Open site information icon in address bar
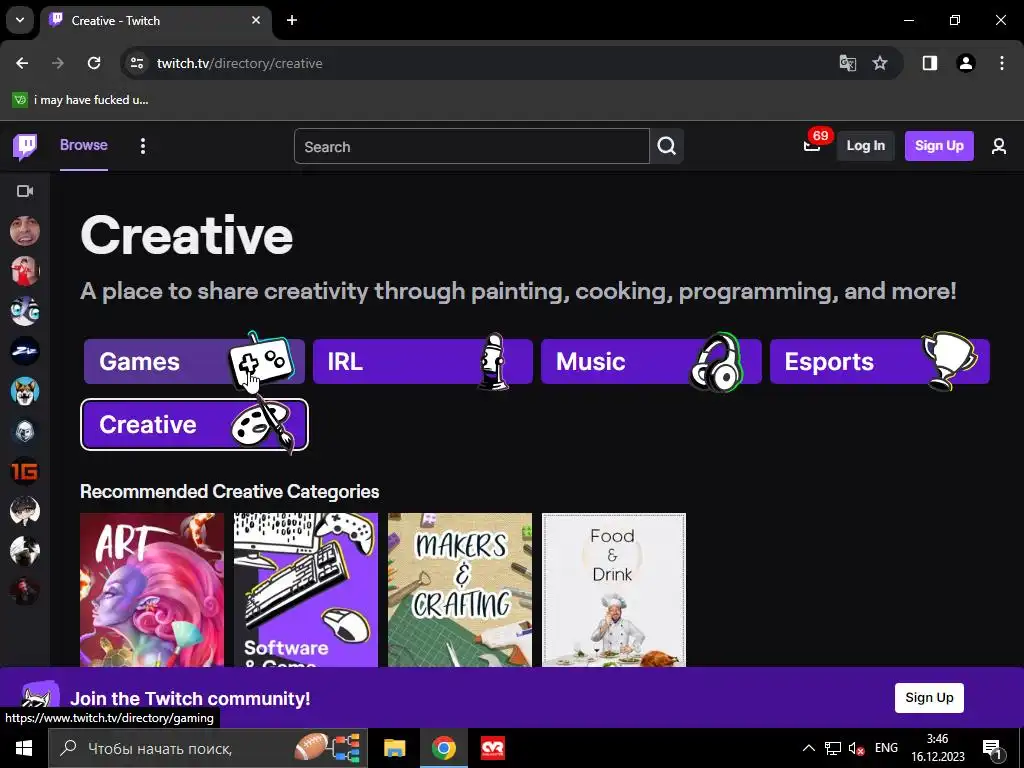The width and height of the screenshot is (1024, 768). tap(137, 63)
